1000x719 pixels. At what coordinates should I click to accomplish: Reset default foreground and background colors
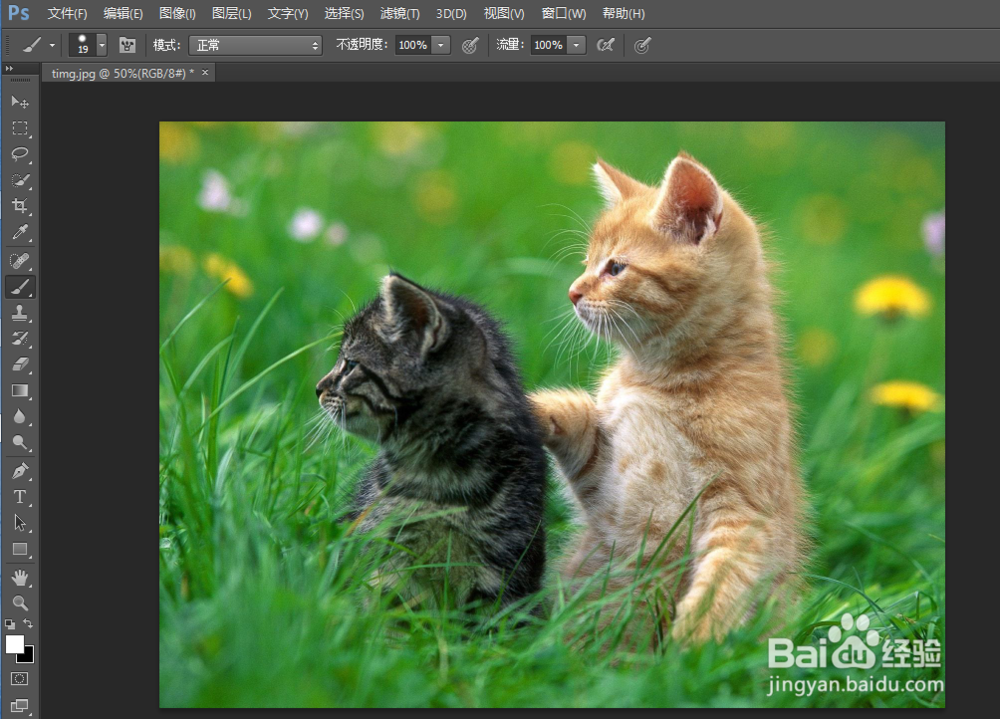click(x=10, y=625)
